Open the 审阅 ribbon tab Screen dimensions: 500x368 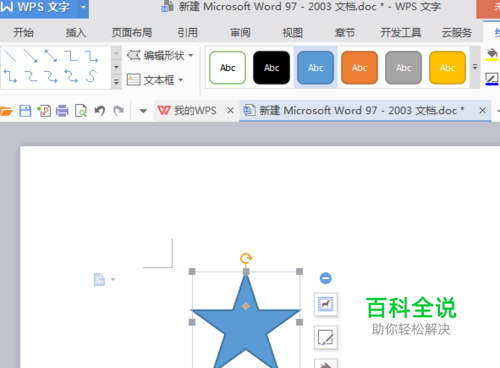pos(240,33)
